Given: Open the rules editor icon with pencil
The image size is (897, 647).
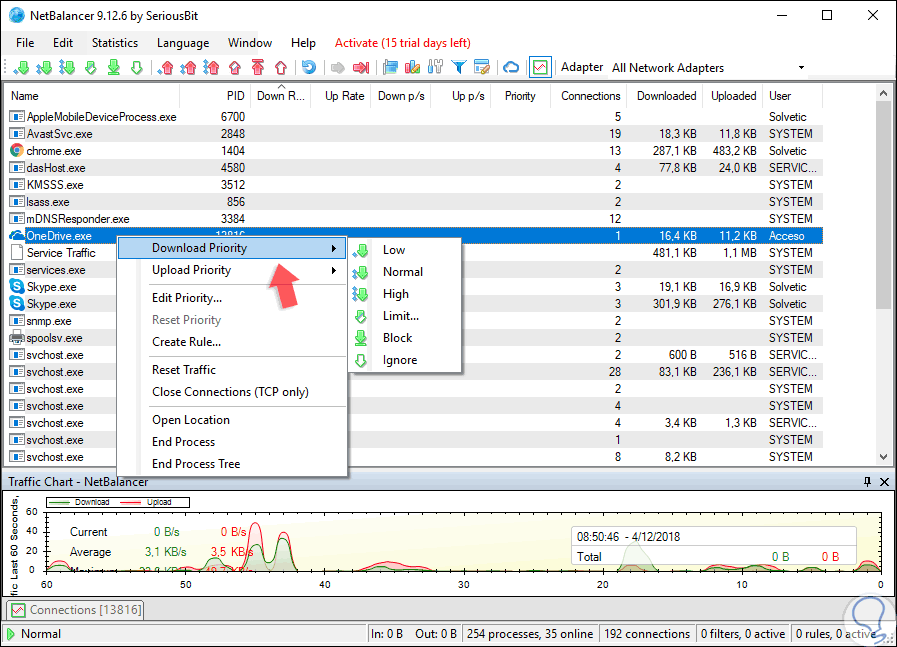Looking at the screenshot, I should 482,68.
